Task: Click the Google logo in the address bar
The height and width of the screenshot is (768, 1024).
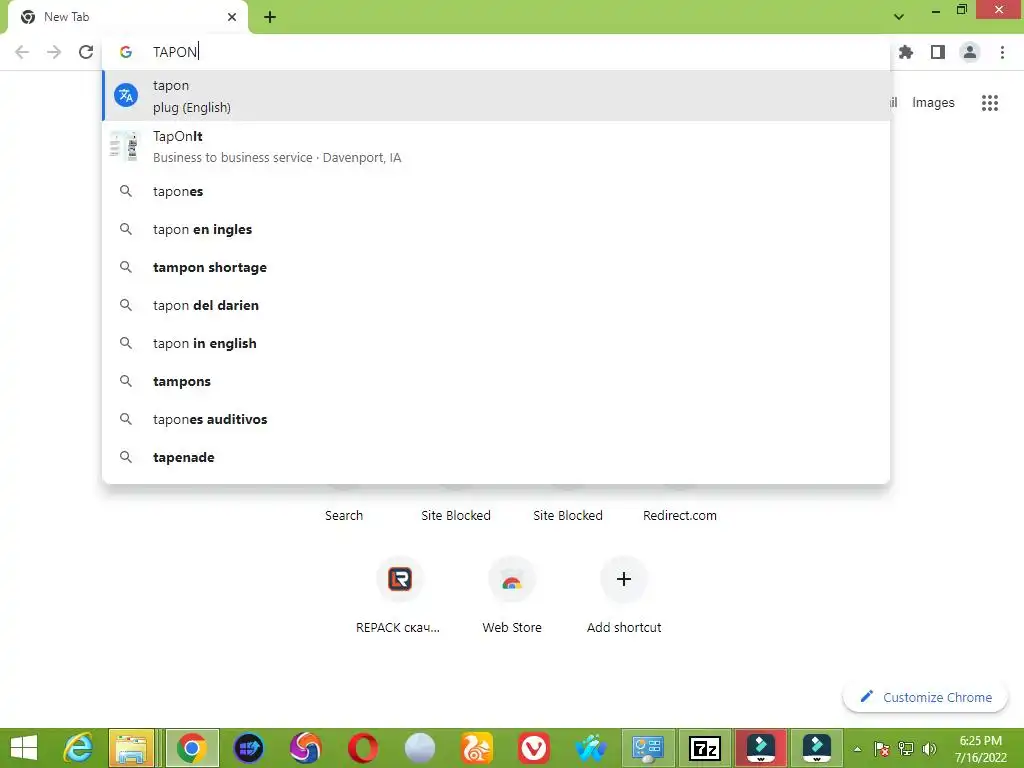Action: tap(126, 52)
